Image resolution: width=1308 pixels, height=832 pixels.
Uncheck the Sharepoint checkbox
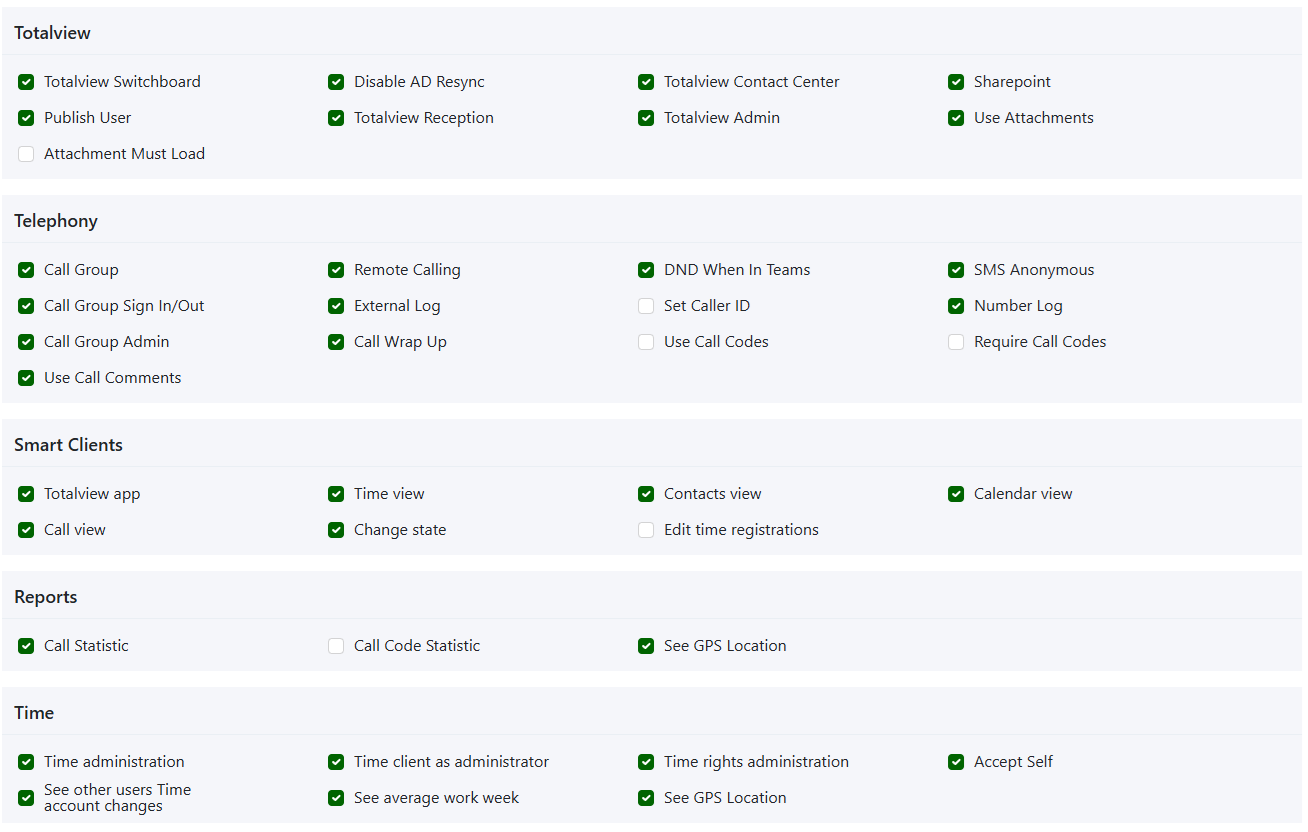click(x=956, y=82)
